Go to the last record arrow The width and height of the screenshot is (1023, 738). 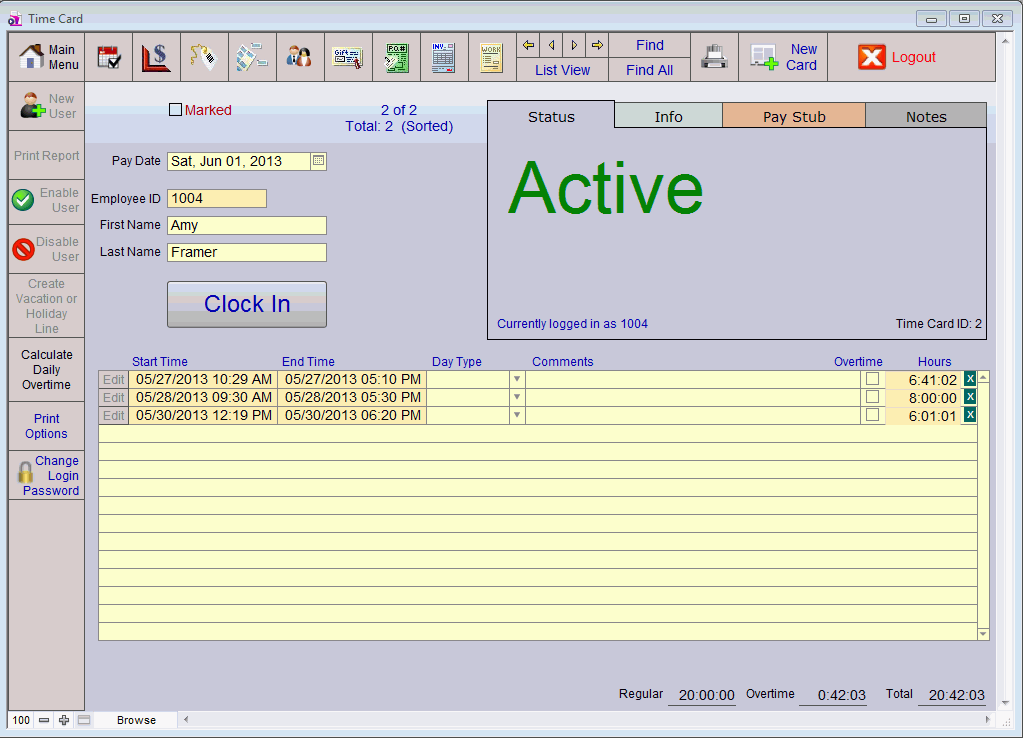click(597, 45)
